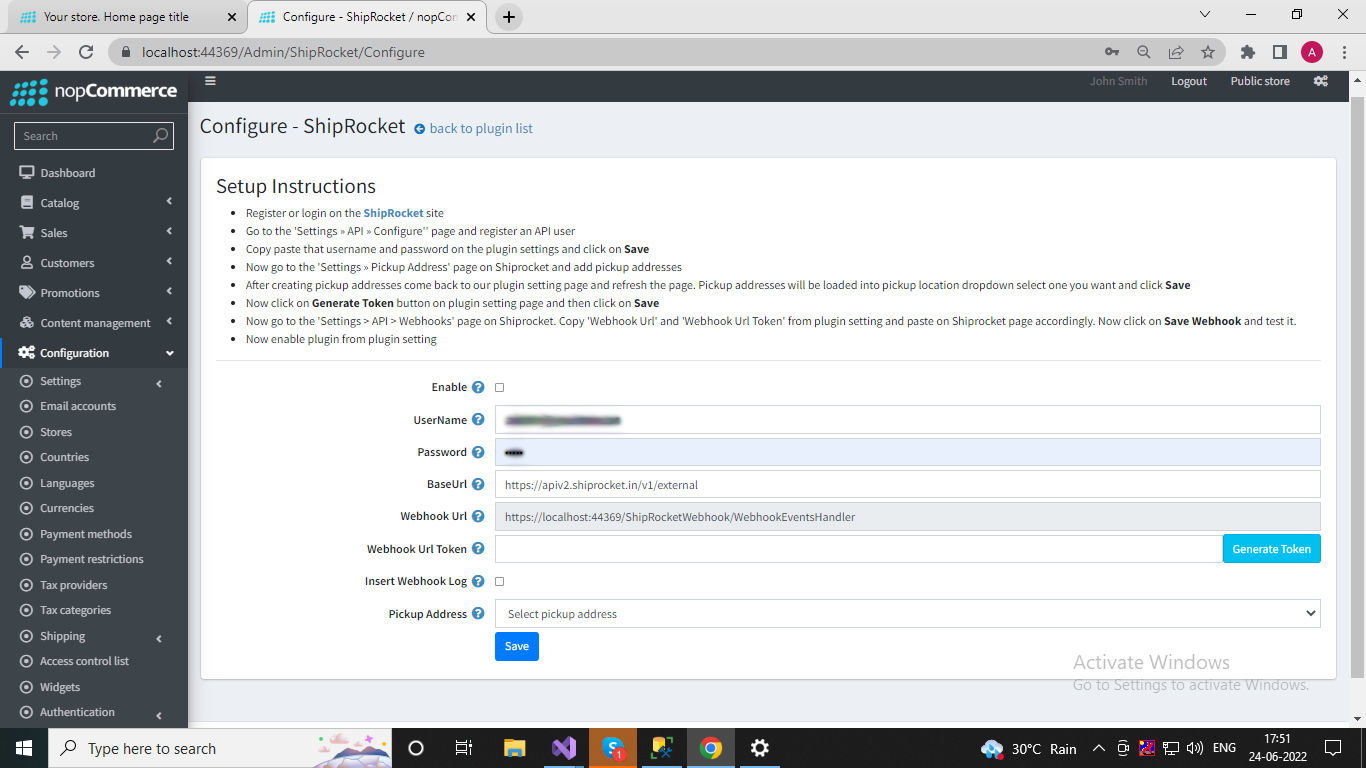Open File Explorer from taskbar
Screen dimensions: 1366x768
click(x=515, y=748)
